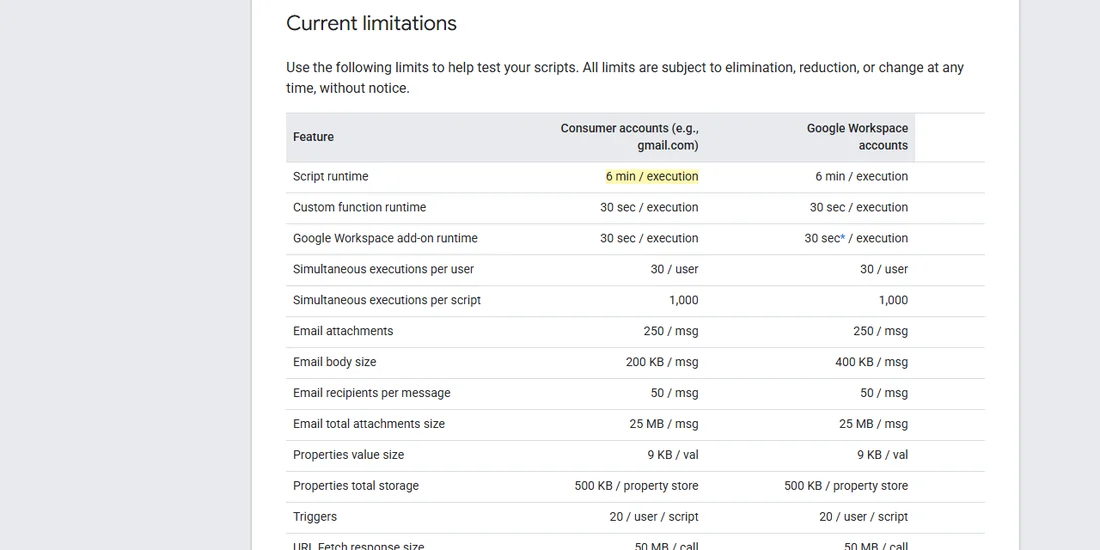Click the '200 KB / msg' consumer value
The image size is (1100, 550).
(x=662, y=362)
